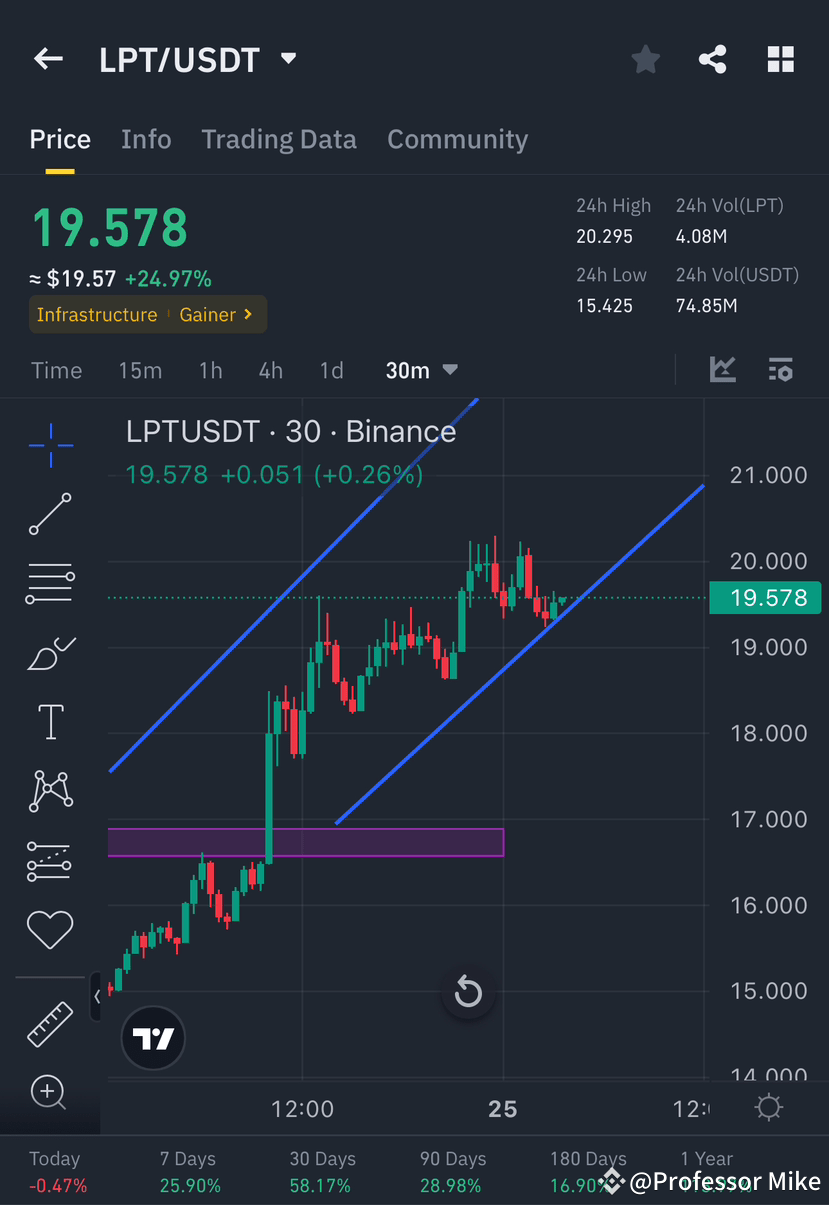Select the XABCD pattern tool
This screenshot has height=1205, width=829.
50,790
